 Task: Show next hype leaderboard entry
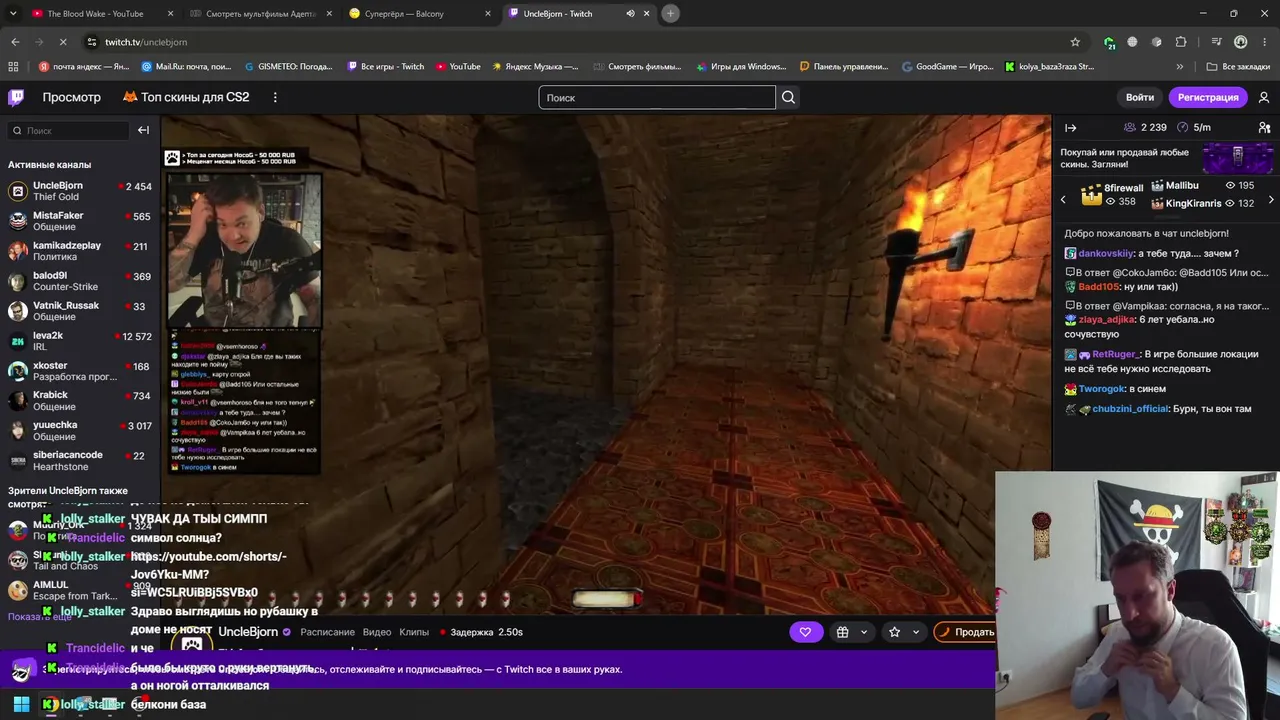click(x=1271, y=200)
